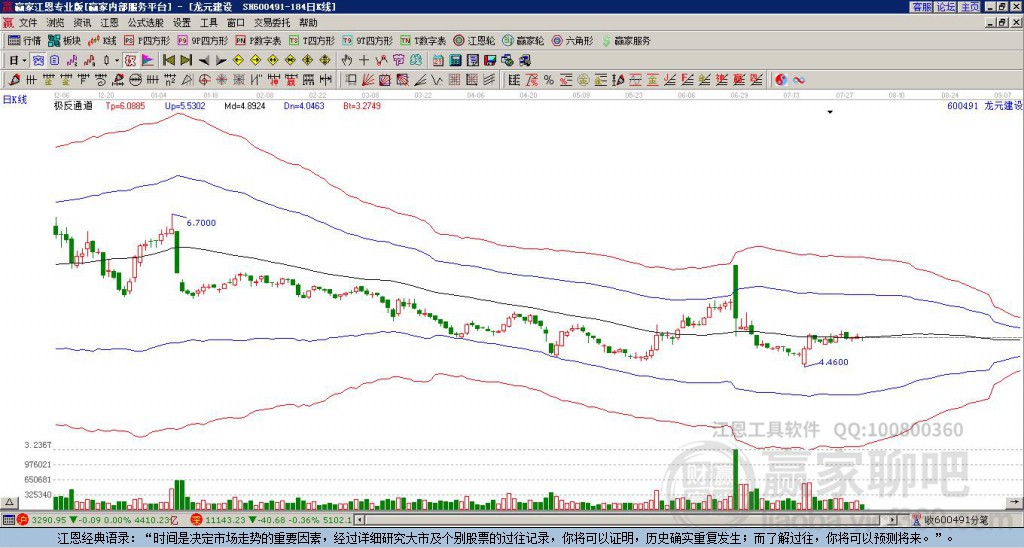Open the 文件 menu
This screenshot has width=1024, height=548.
[28, 23]
